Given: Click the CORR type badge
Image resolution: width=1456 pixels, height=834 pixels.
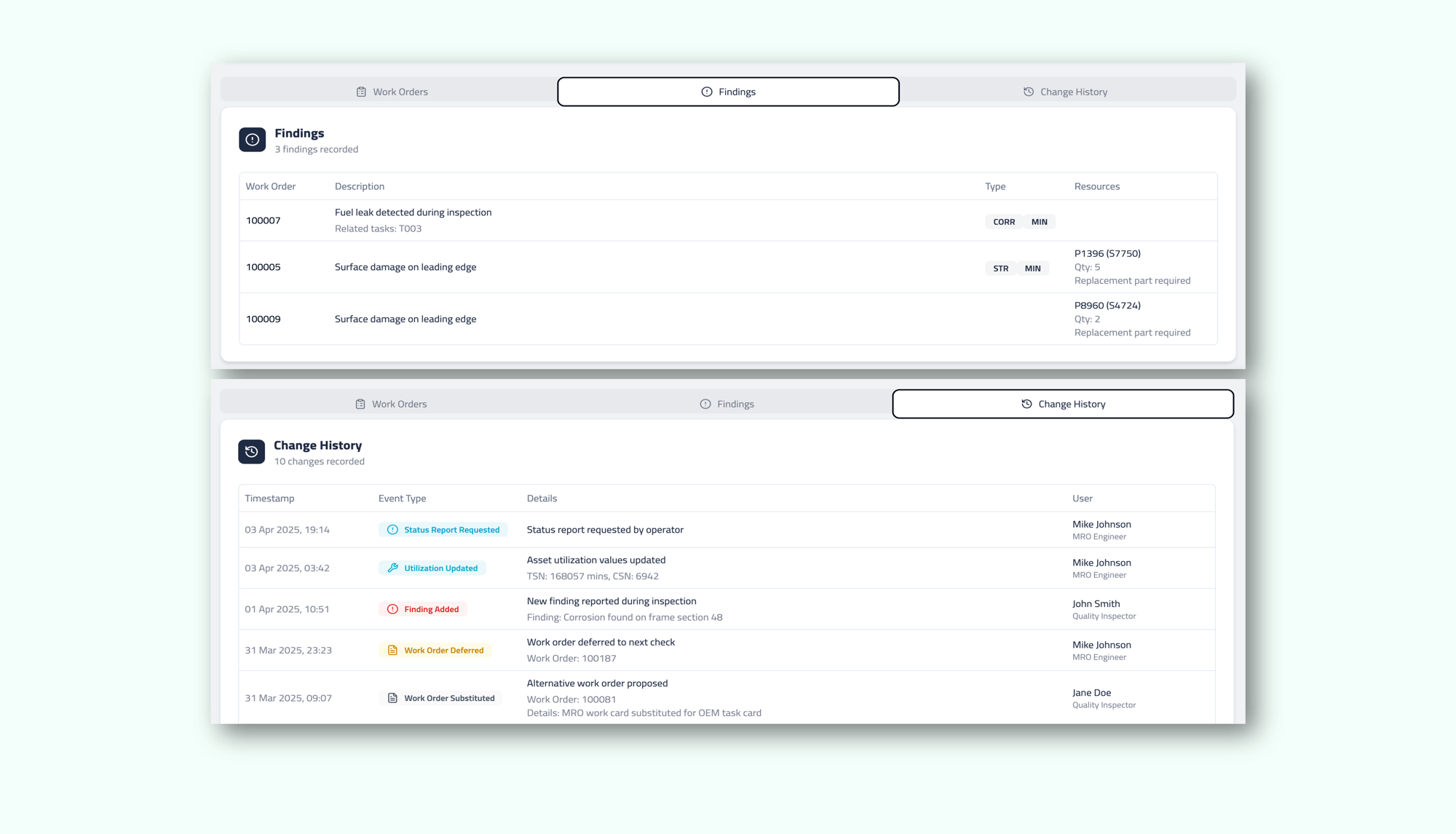Looking at the screenshot, I should (1003, 222).
